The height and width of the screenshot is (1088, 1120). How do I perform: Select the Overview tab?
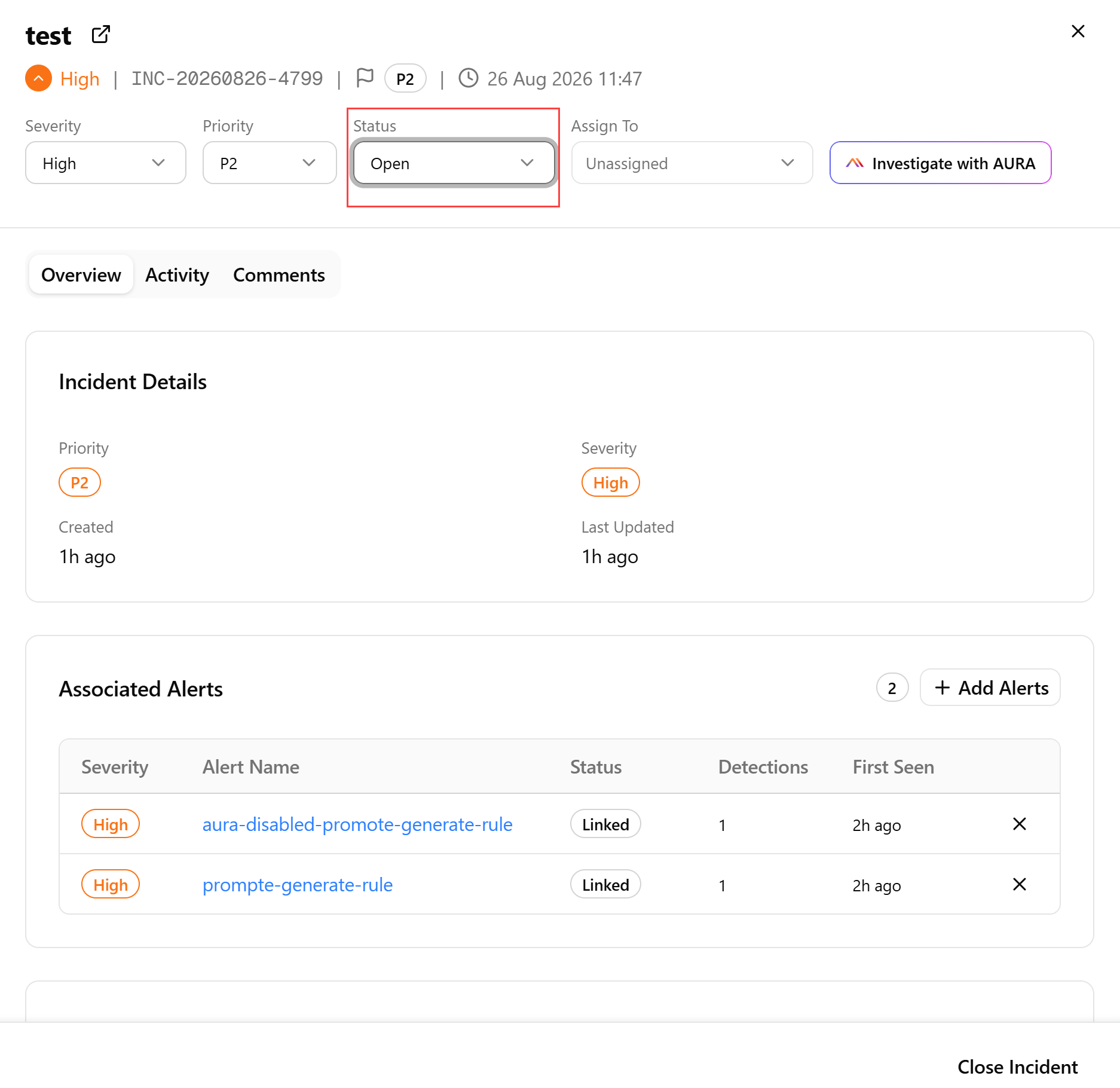point(81,275)
